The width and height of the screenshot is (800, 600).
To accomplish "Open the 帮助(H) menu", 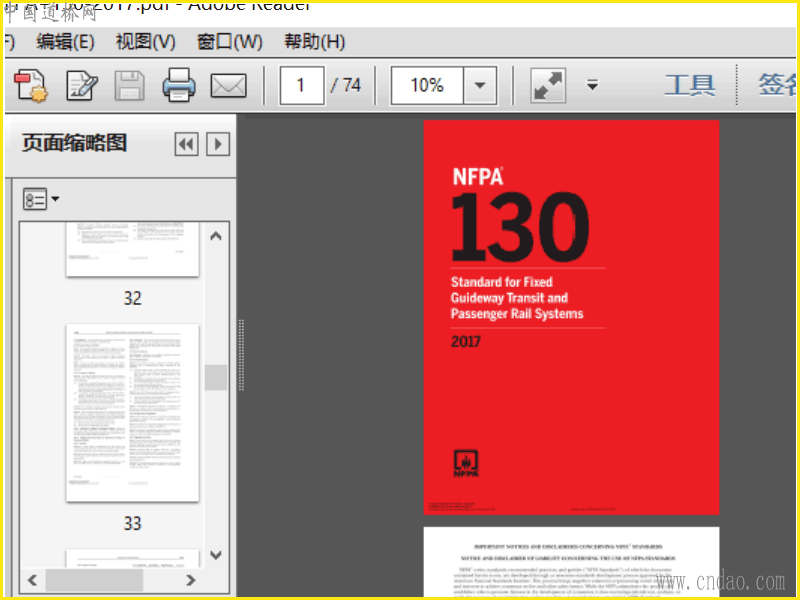I will [x=314, y=42].
